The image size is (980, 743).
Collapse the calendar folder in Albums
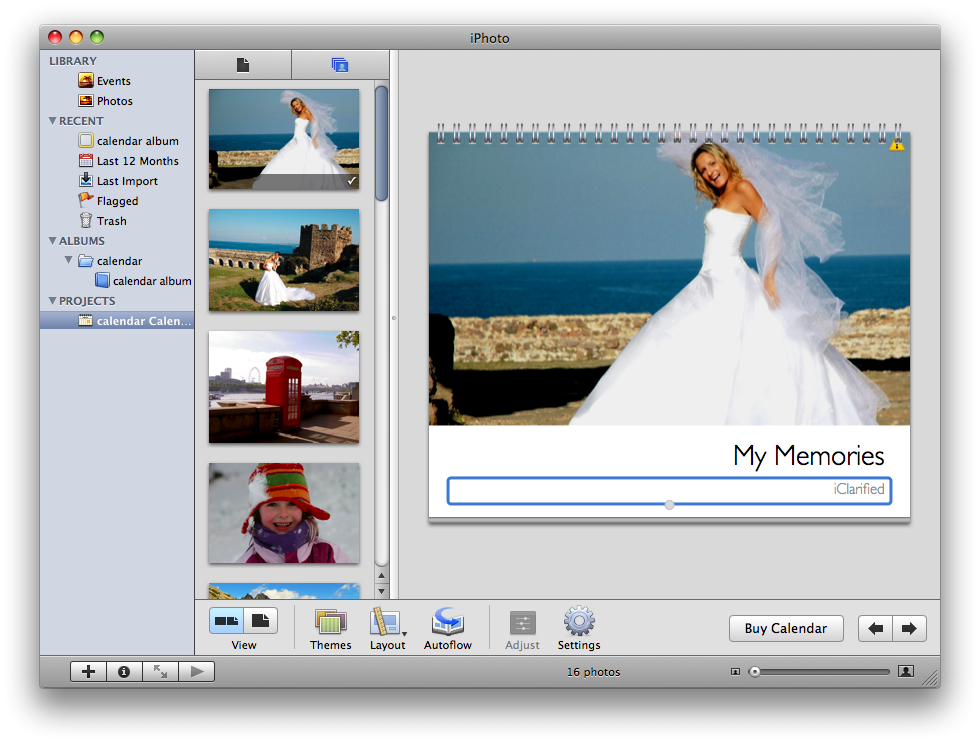click(69, 261)
